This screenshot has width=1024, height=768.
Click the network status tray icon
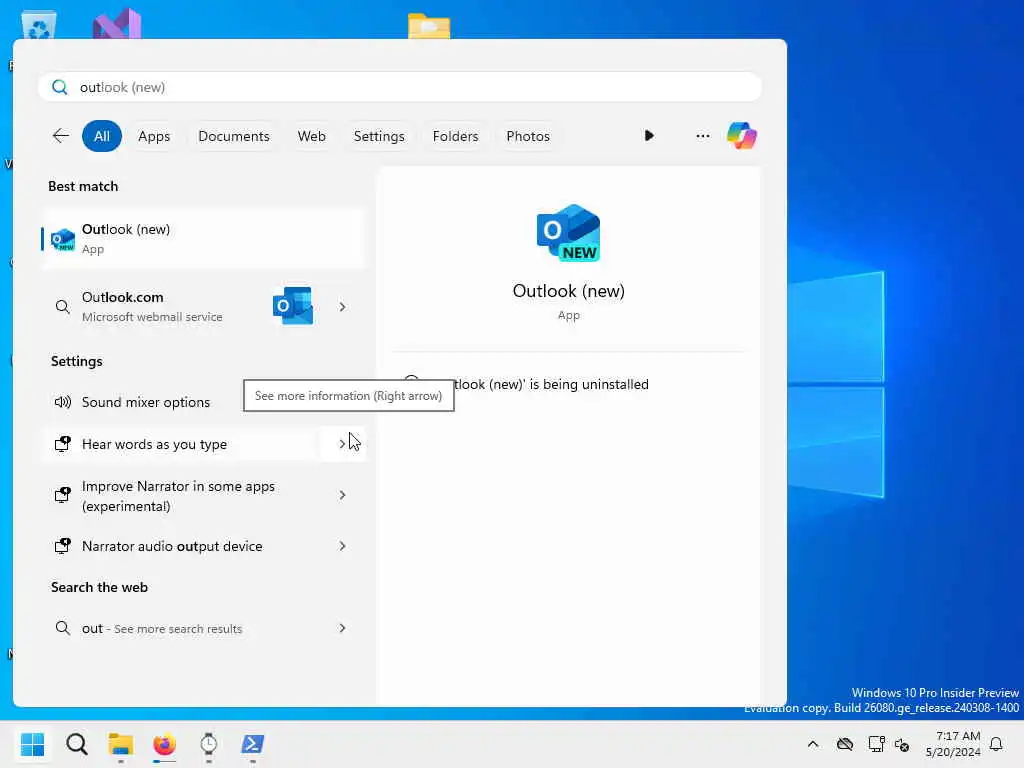point(876,744)
